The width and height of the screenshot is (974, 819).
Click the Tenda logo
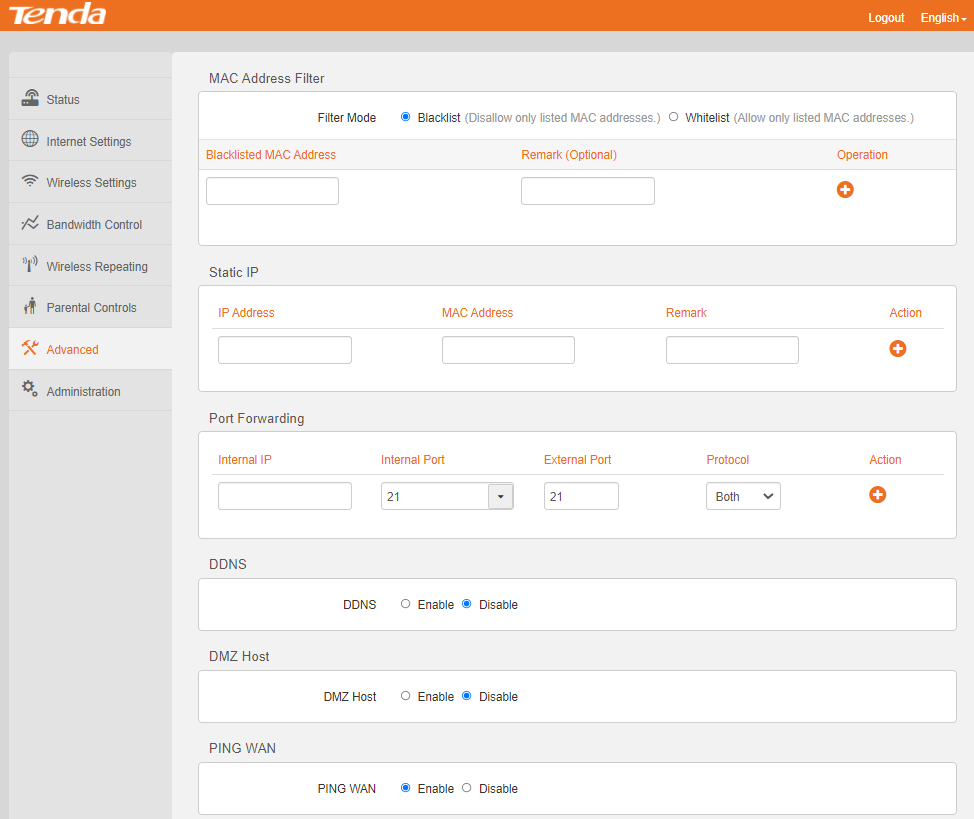pos(57,14)
